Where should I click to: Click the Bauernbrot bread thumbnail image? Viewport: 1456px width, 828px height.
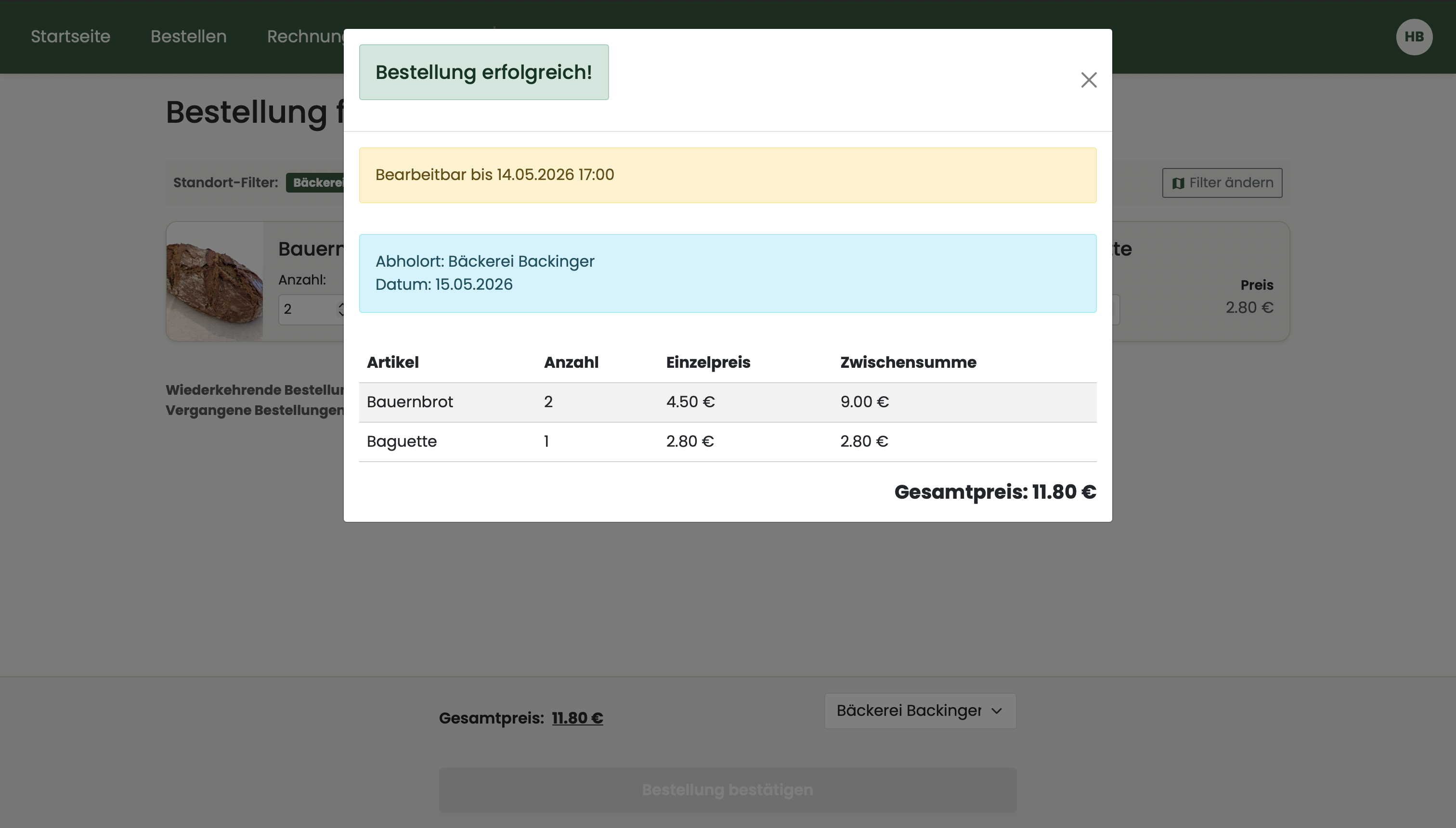point(215,282)
